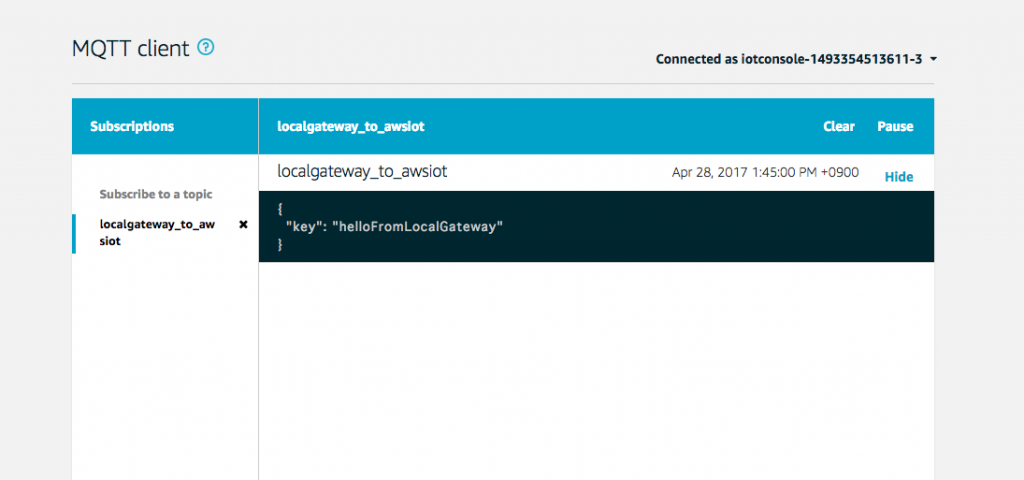Open the 'Connected as iotconsole-1493354513611-3' menu

tap(796, 59)
